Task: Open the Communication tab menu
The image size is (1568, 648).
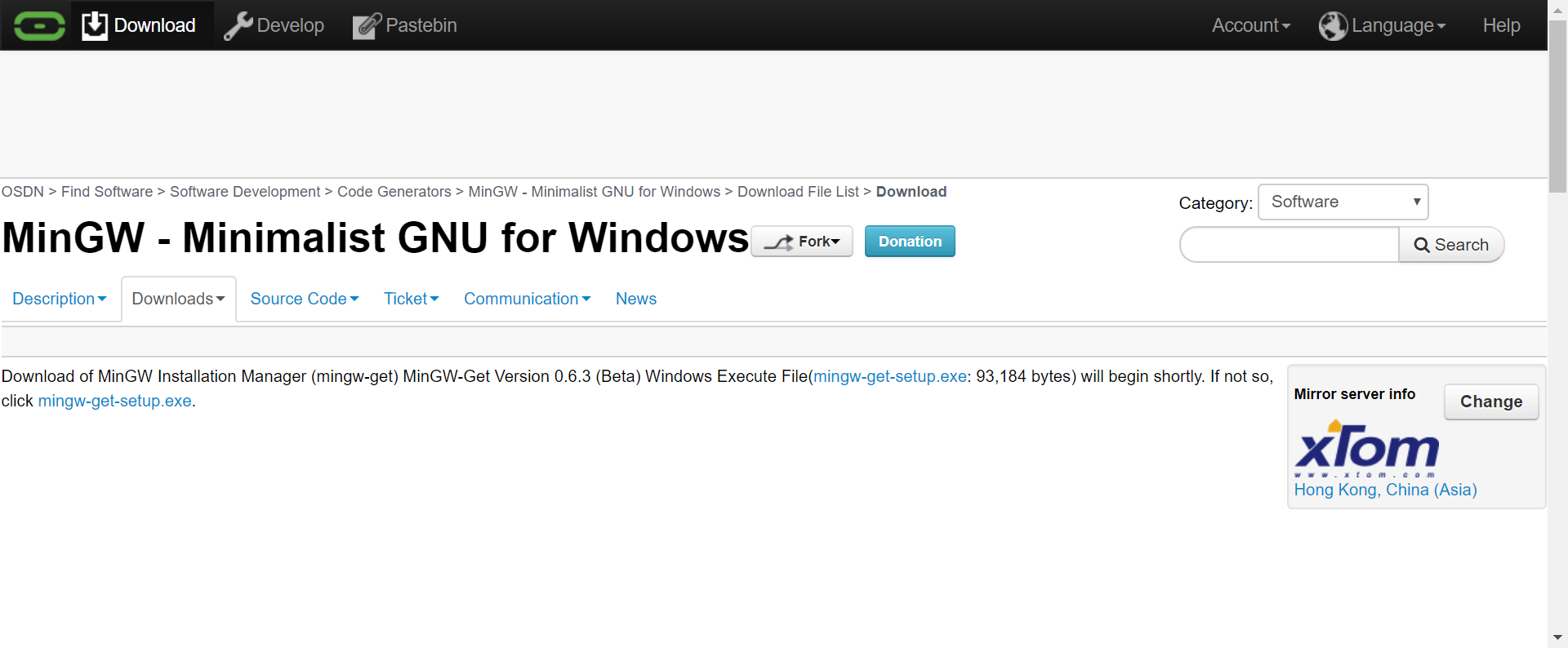Action: click(527, 299)
